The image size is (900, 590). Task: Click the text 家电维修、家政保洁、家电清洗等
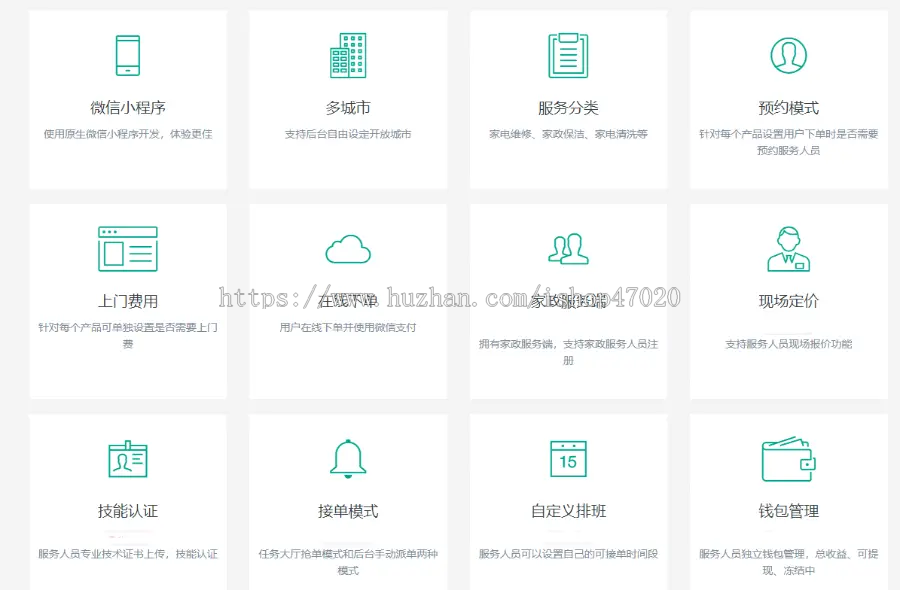[x=568, y=134]
